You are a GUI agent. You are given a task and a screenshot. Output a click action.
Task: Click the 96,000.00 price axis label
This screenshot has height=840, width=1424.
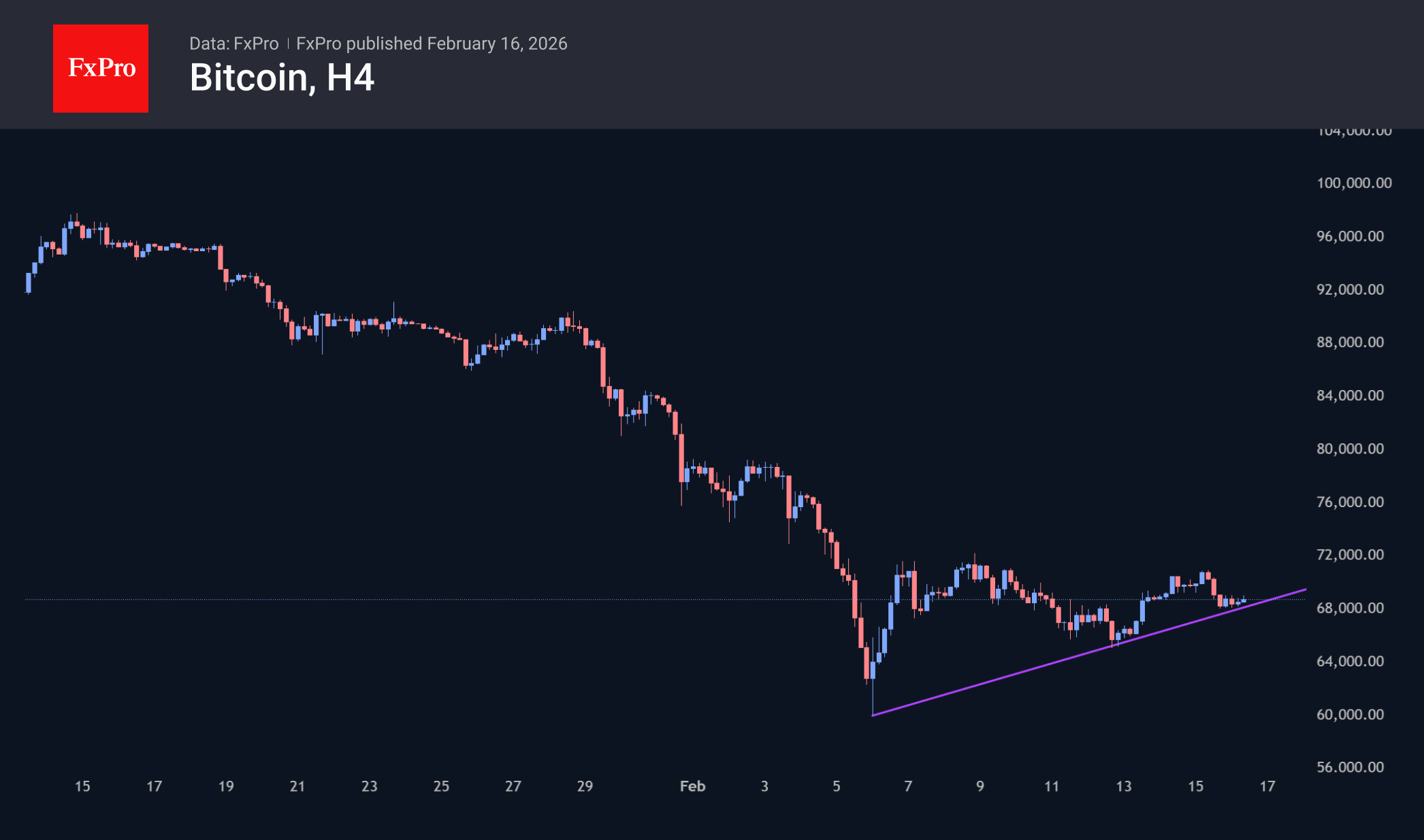1350,236
